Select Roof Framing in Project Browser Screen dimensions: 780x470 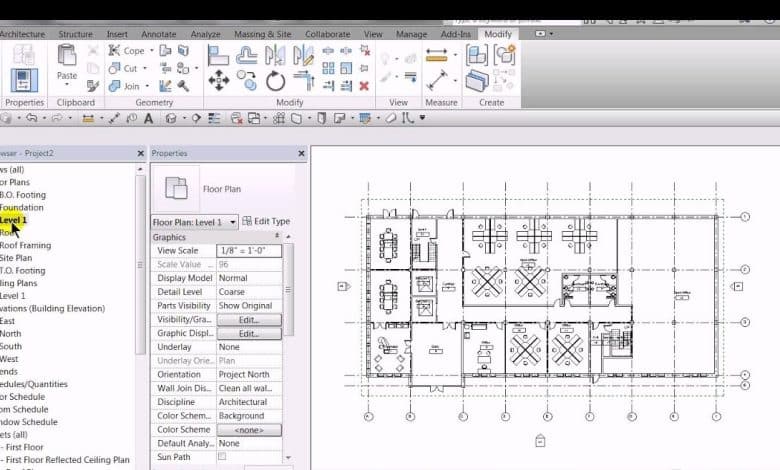coord(25,245)
